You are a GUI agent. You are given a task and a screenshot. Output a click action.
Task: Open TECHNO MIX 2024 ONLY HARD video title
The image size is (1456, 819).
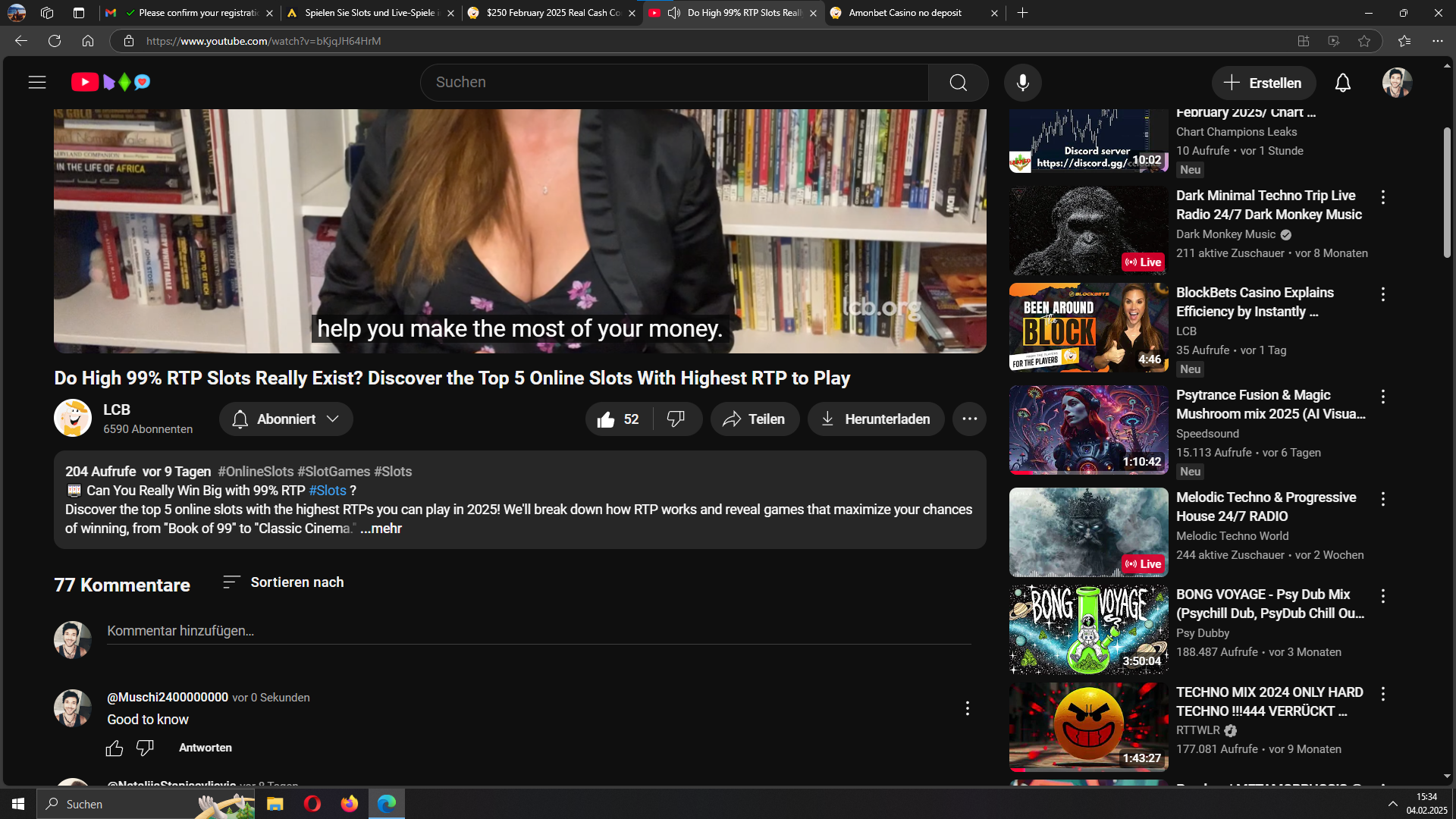(x=1269, y=701)
